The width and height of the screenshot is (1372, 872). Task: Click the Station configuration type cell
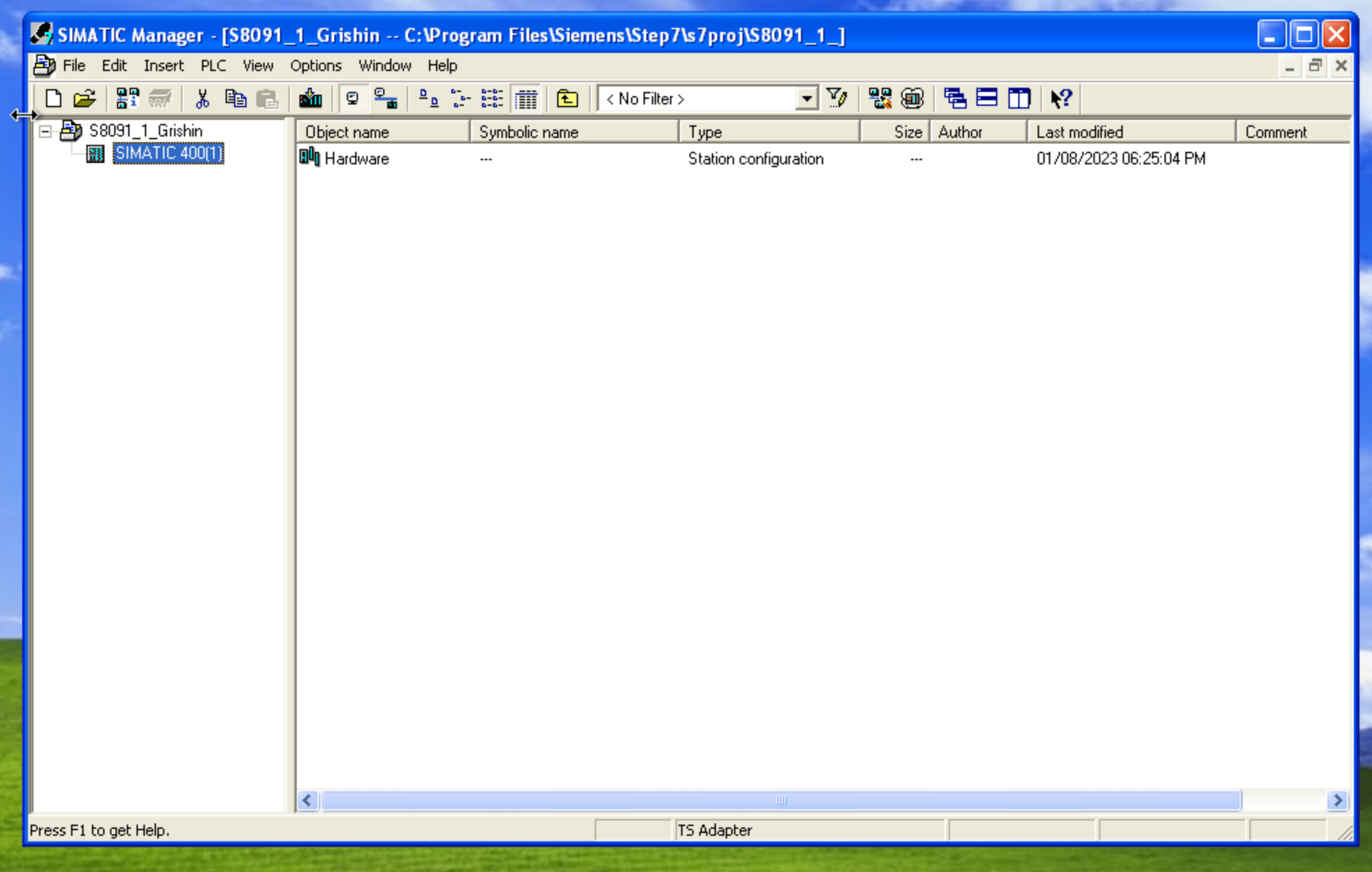click(756, 159)
